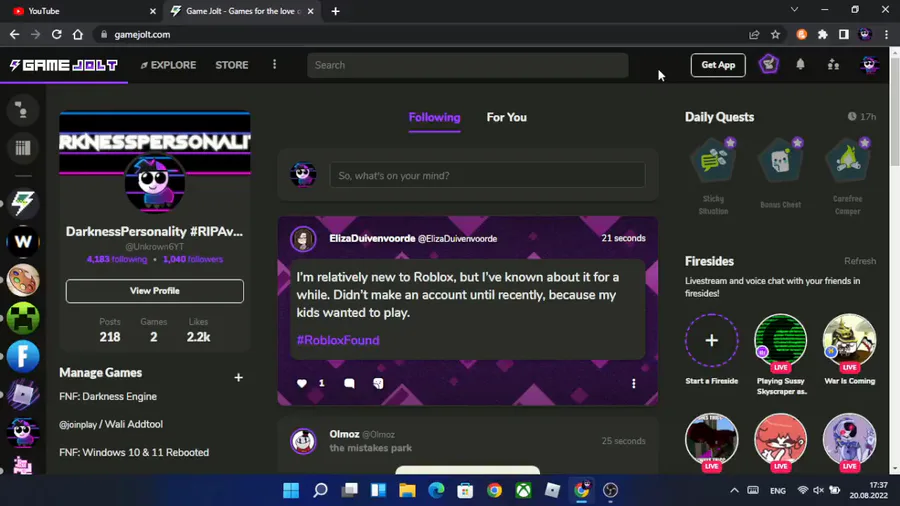Click Start a Fireside plus circle

click(712, 340)
